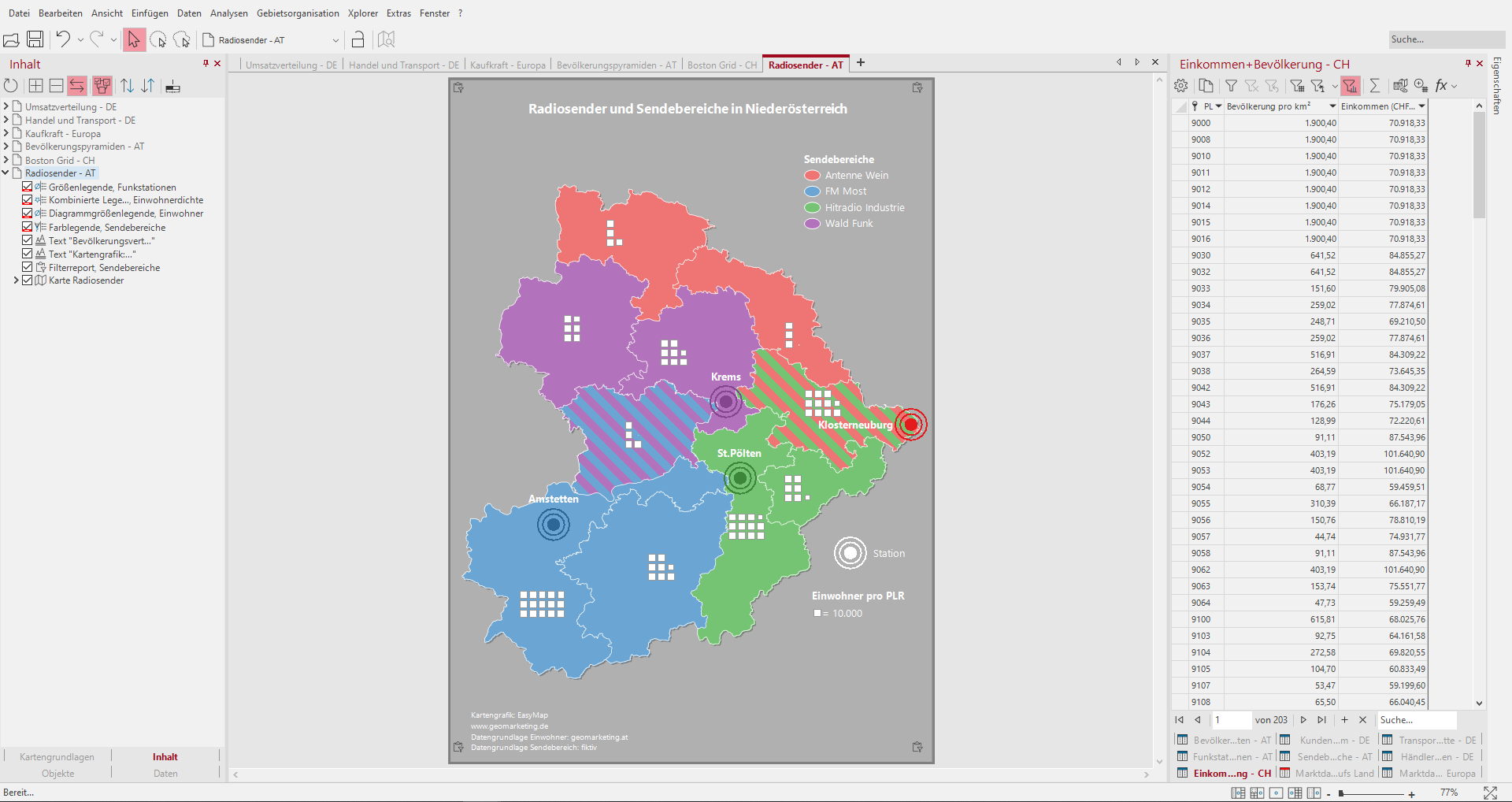Expand the Kaufkraft - Europa tree node

pos(6,133)
